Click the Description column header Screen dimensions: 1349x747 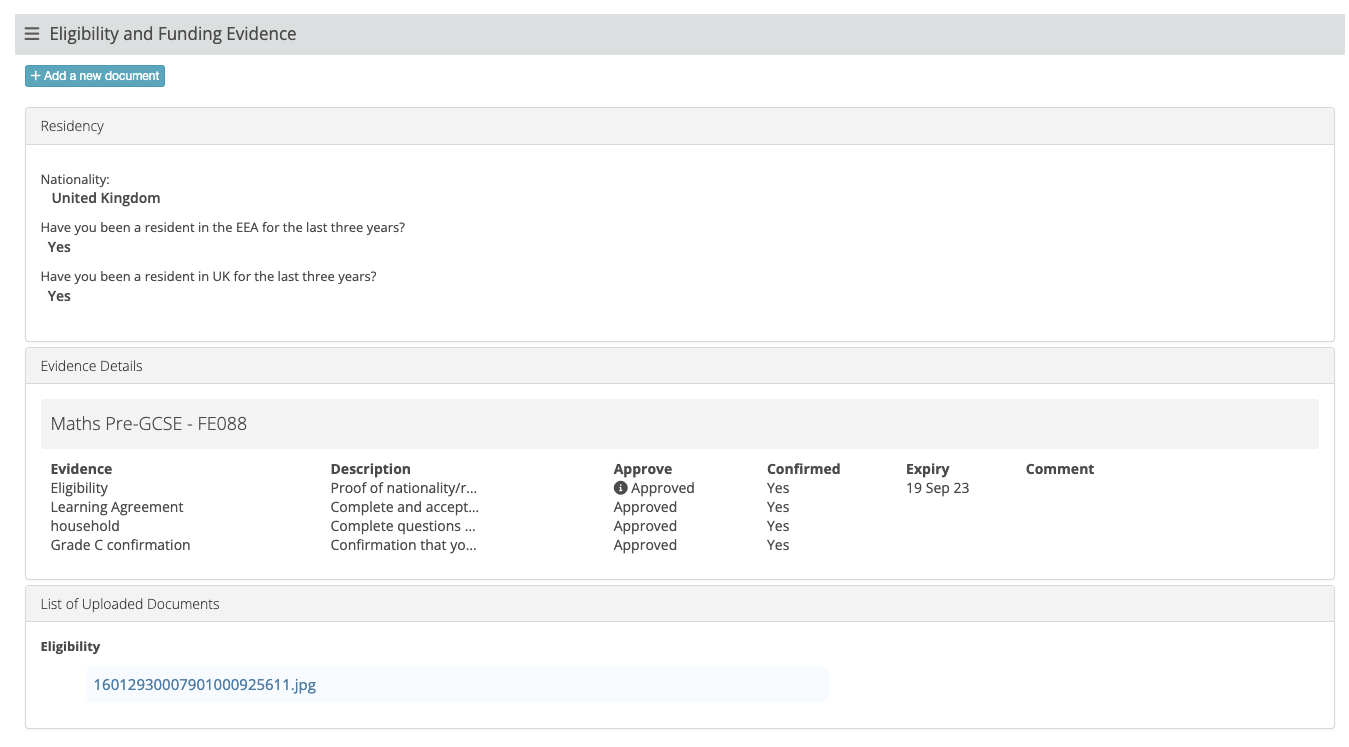point(370,469)
